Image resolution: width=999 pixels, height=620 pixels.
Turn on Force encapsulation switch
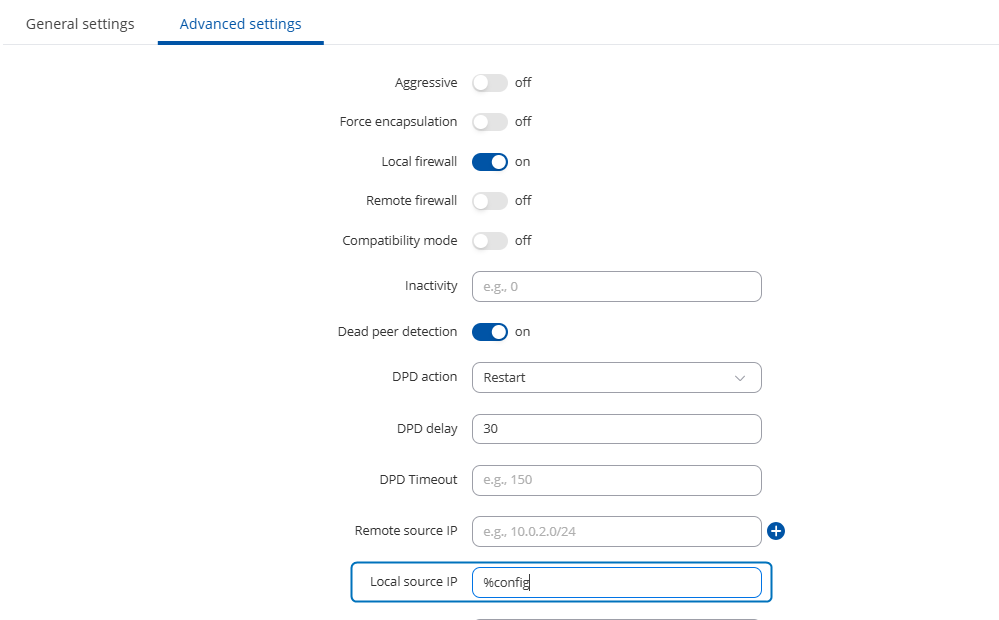[490, 122]
